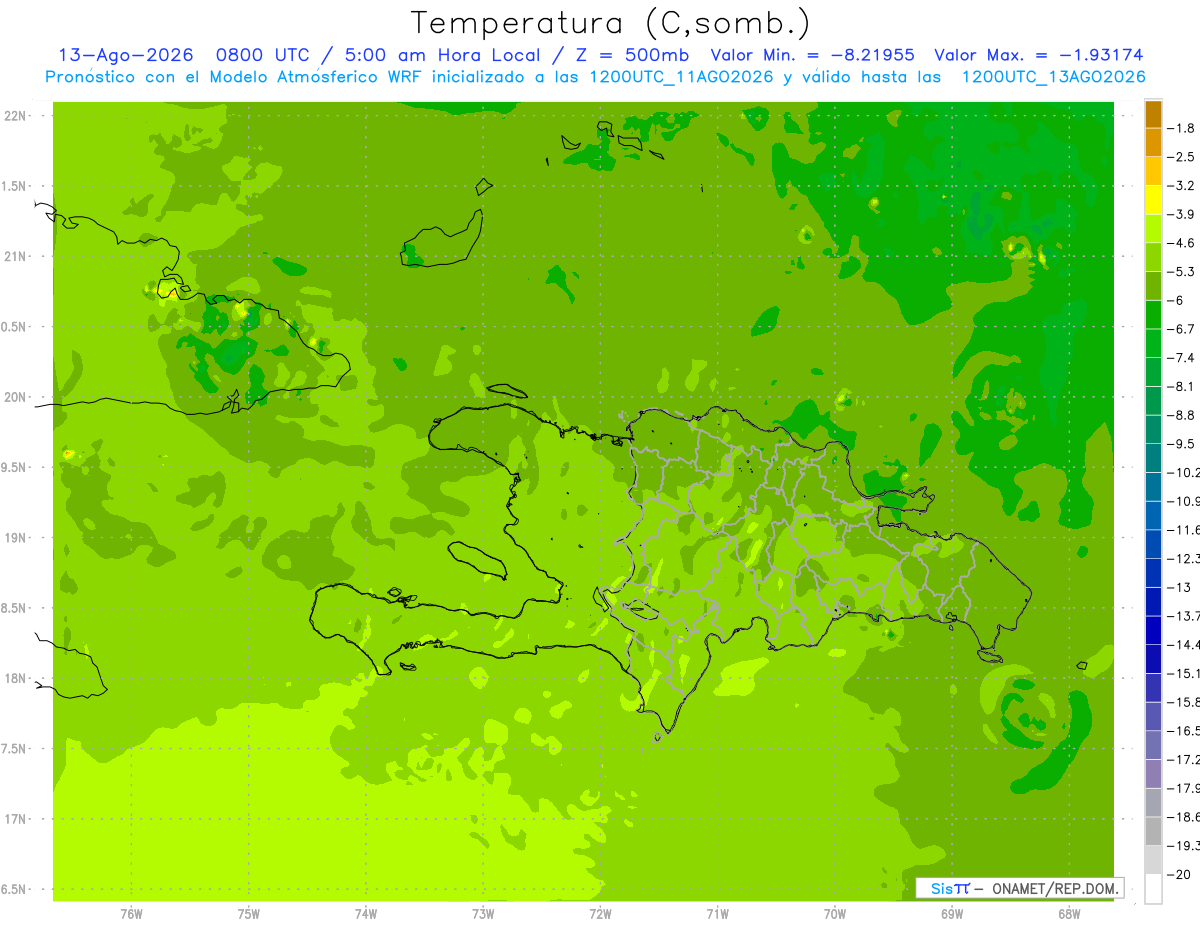Click the "75W" longitude label

[249, 914]
